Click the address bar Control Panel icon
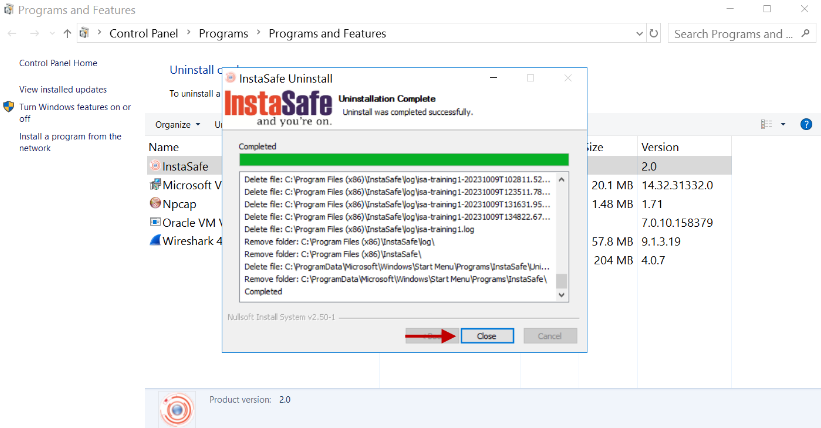The width and height of the screenshot is (821, 428). tap(84, 34)
